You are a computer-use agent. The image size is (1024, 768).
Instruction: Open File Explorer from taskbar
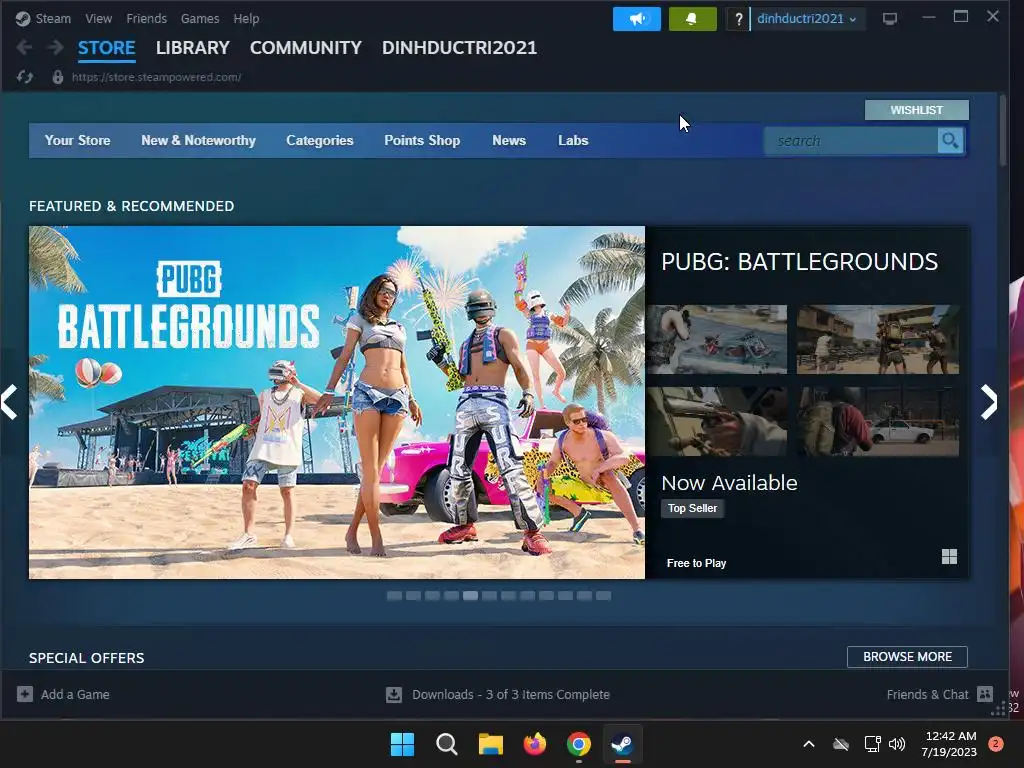(x=490, y=744)
